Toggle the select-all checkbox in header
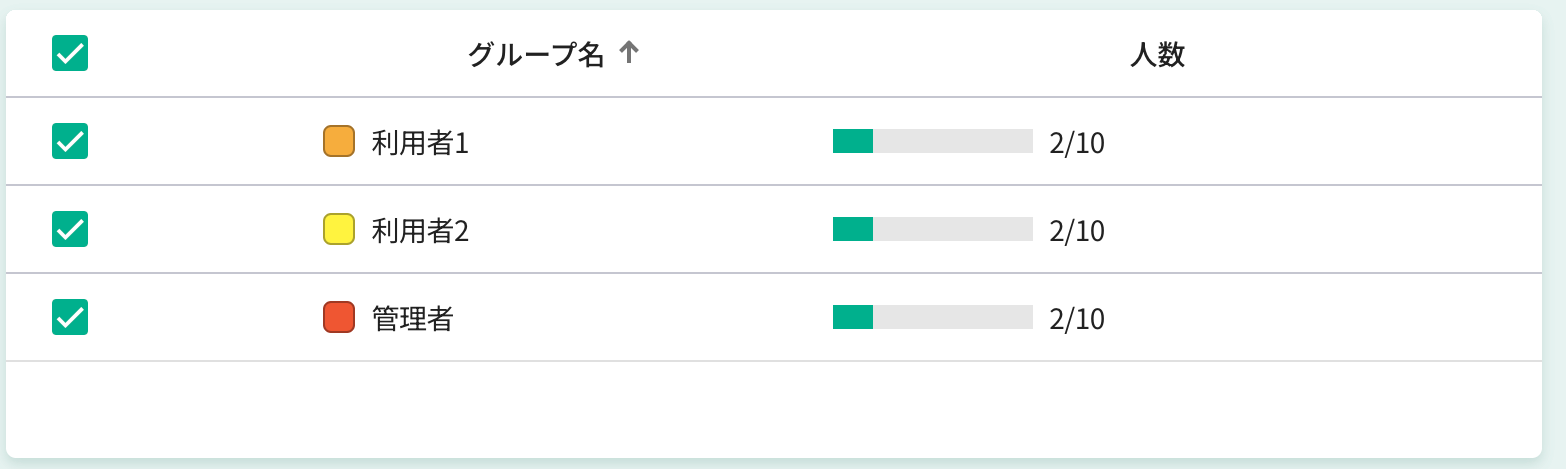This screenshot has height=469, width=1566. tap(70, 53)
